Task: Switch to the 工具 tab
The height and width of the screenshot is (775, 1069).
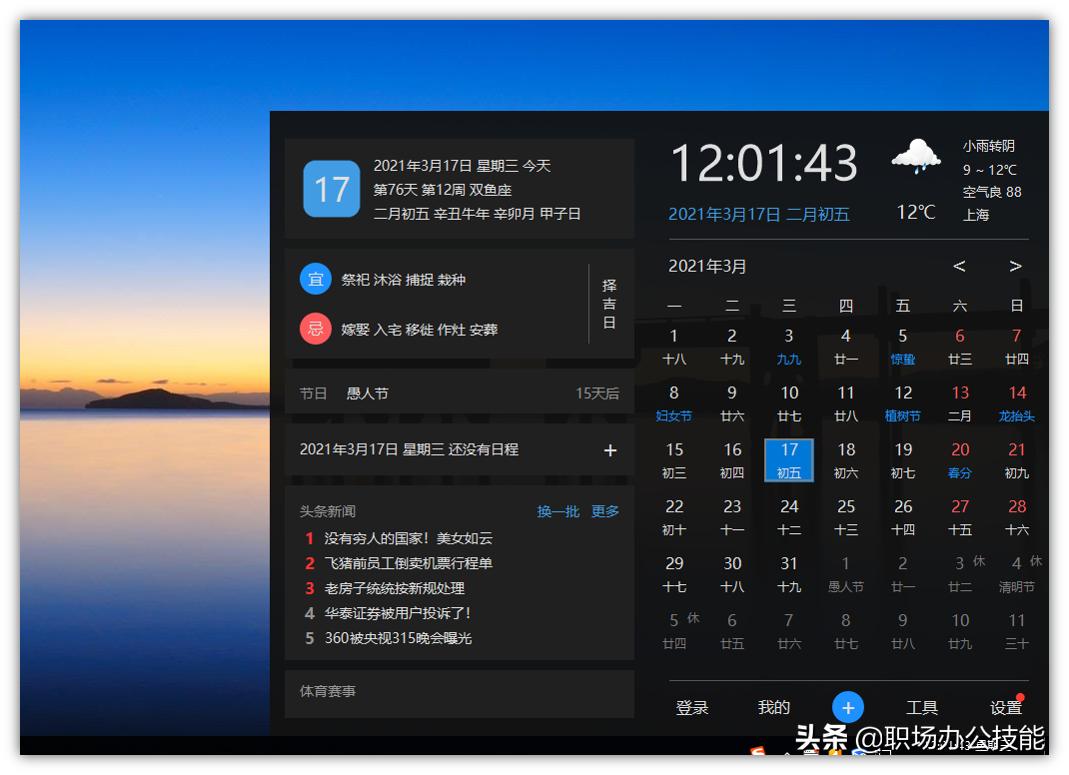Action: click(922, 707)
